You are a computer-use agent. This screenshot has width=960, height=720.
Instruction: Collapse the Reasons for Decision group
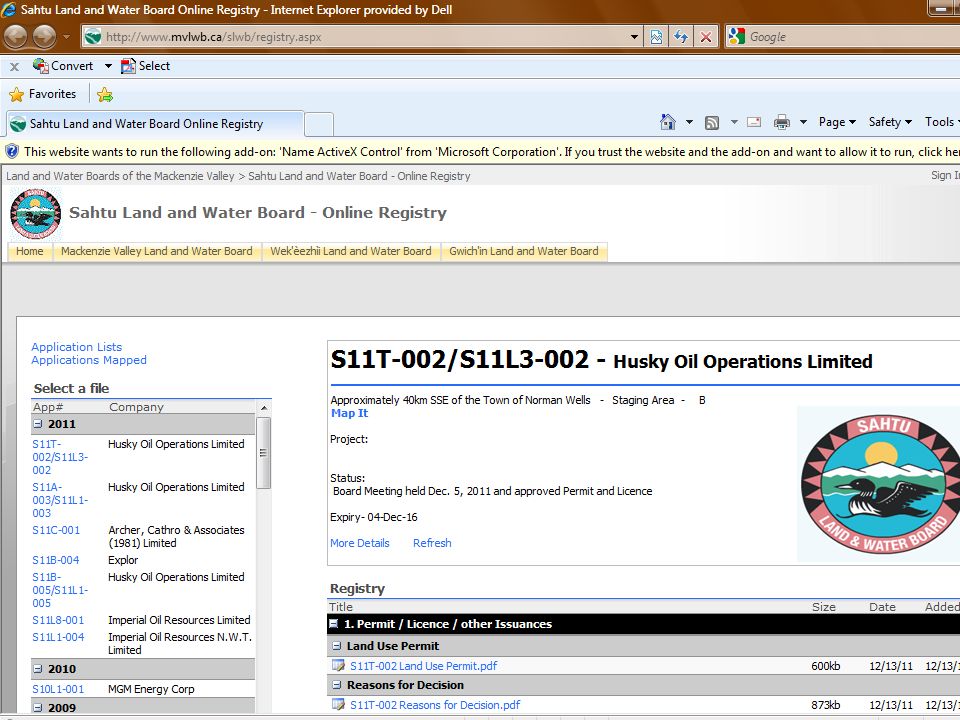(x=337, y=684)
